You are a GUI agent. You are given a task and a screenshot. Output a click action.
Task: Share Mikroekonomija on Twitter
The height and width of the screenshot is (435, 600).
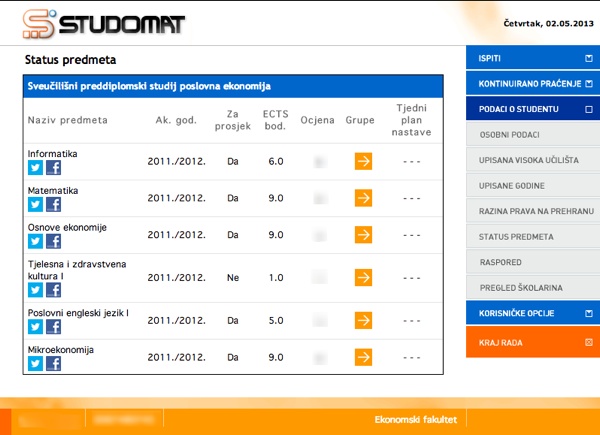click(x=35, y=363)
